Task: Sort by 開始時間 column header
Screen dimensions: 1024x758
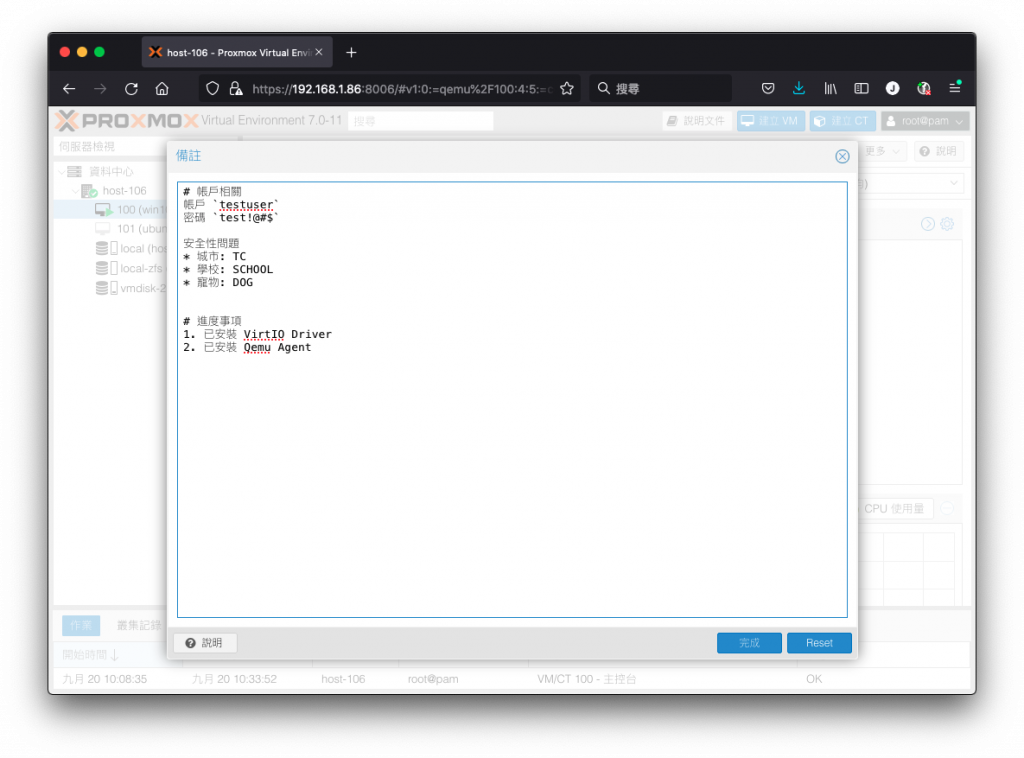Action: tap(90, 654)
